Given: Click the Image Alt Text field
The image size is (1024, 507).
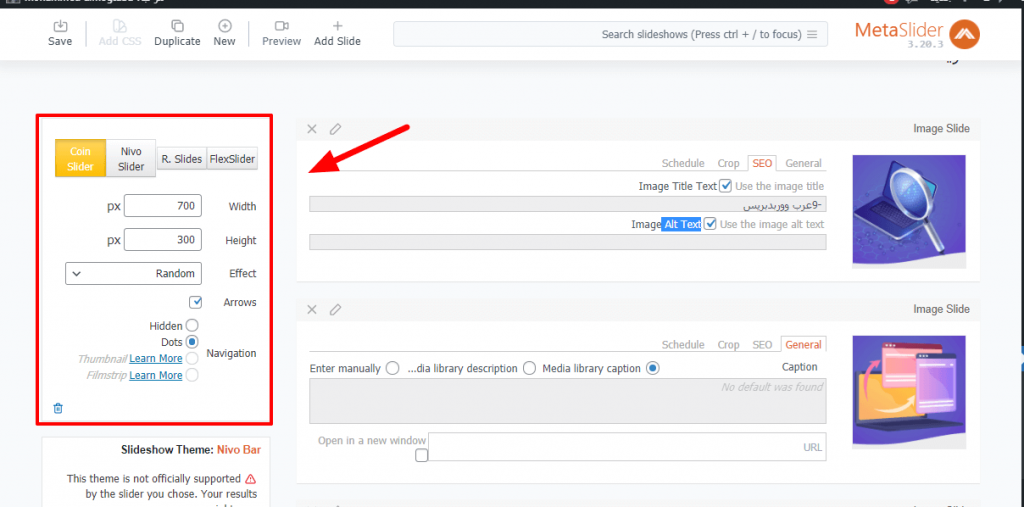Looking at the screenshot, I should [568, 242].
